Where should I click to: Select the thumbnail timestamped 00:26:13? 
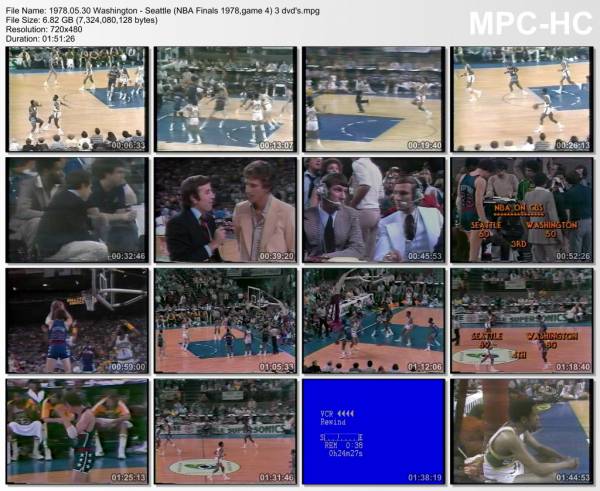pyautogui.click(x=522, y=99)
